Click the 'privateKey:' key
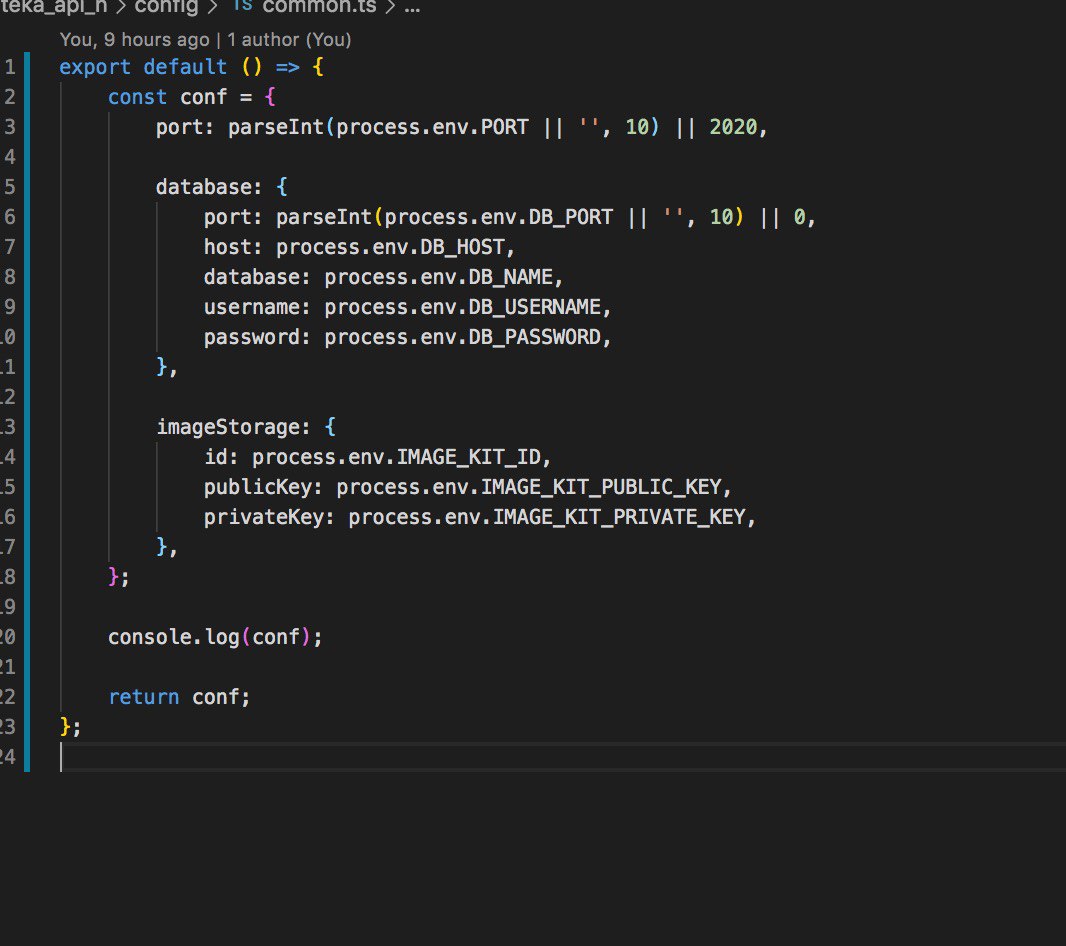This screenshot has height=946, width=1066. (x=269, y=517)
